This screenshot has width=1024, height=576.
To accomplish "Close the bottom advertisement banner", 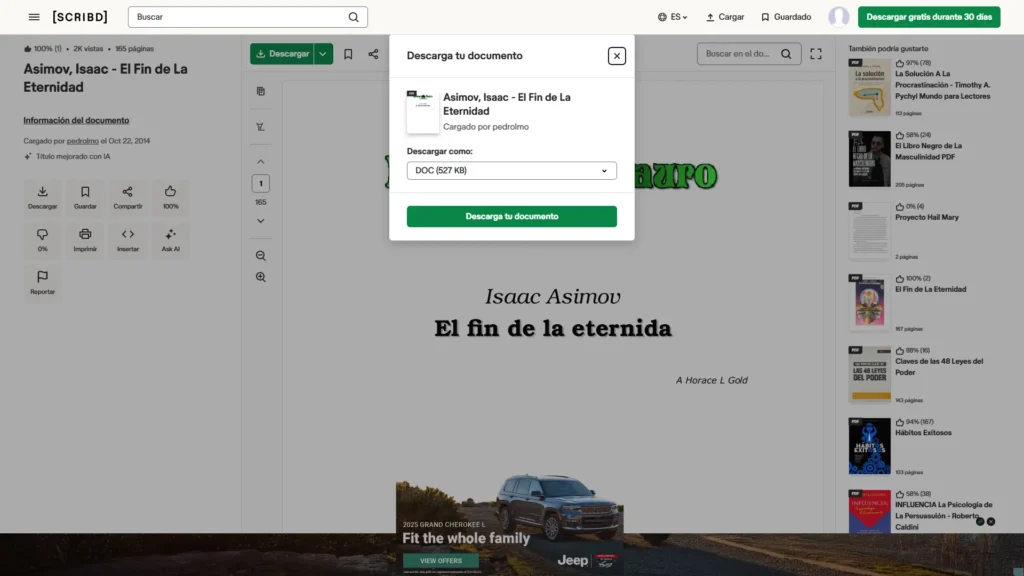I will click(x=991, y=521).
